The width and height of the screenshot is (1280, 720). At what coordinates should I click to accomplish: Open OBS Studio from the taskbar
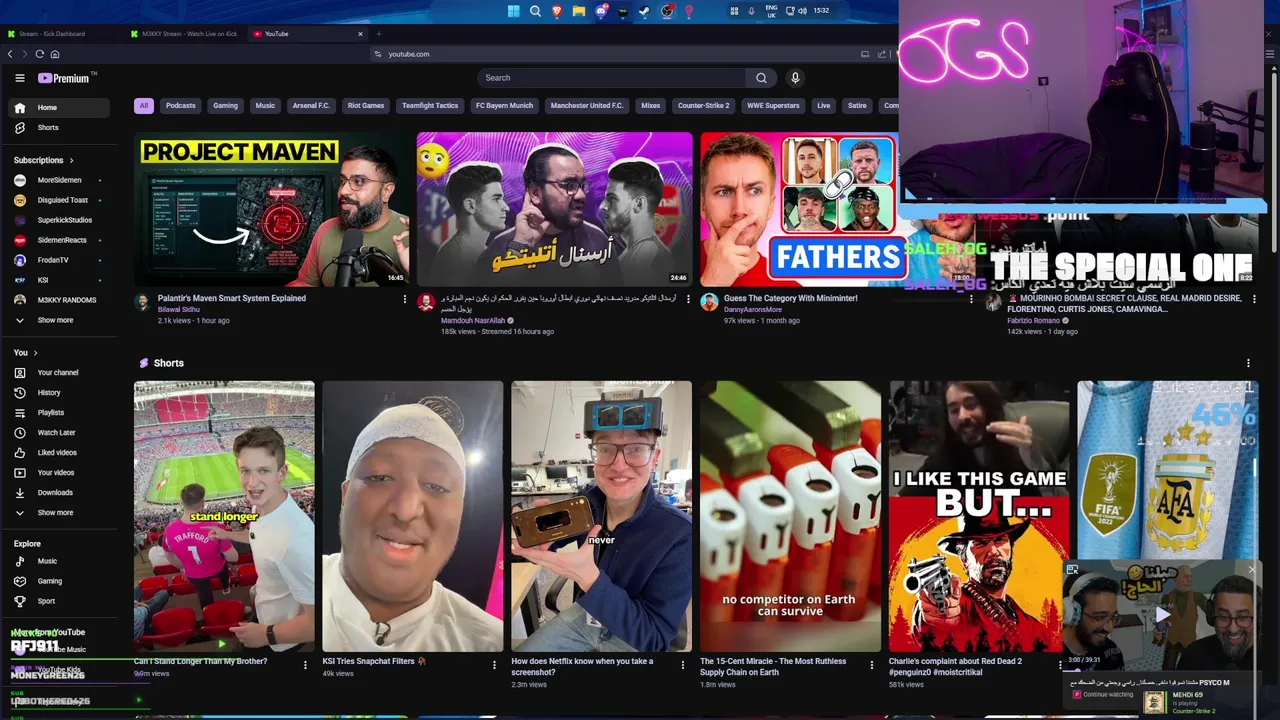tap(667, 11)
